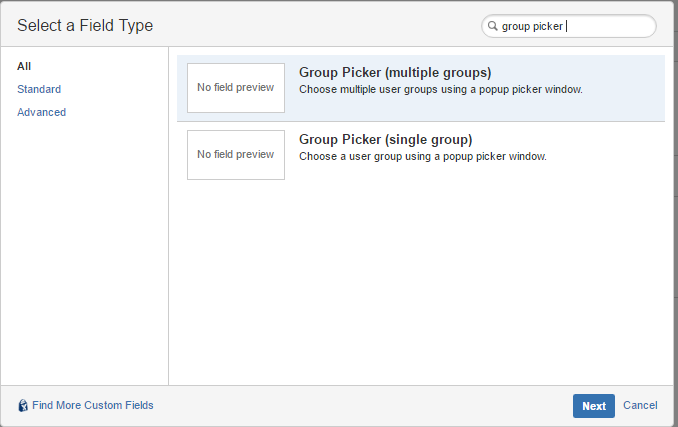Click the multiple groups 'No field preview' thumbnail
The image size is (678, 427).
click(x=236, y=88)
